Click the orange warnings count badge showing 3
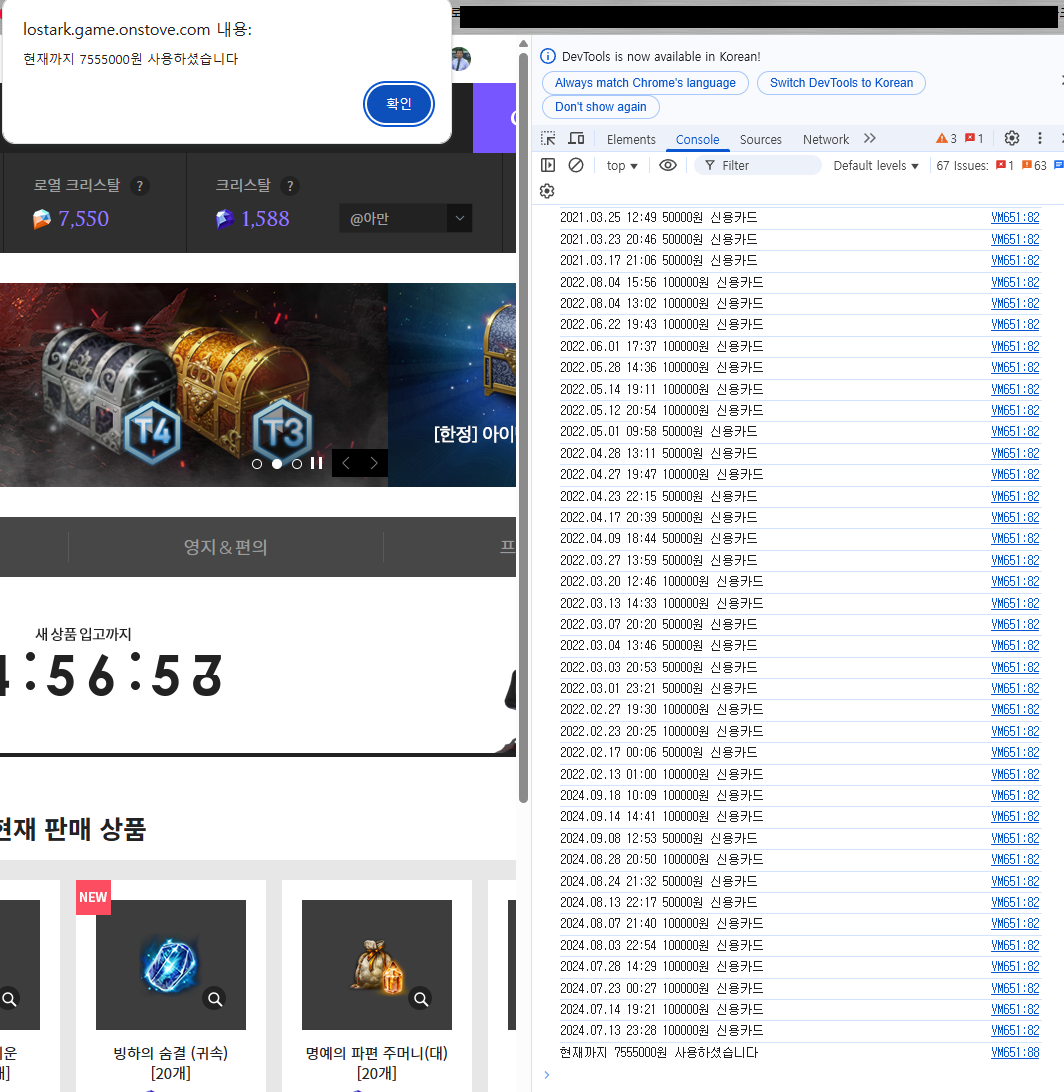This screenshot has height=1092, width=1064. click(x=946, y=139)
